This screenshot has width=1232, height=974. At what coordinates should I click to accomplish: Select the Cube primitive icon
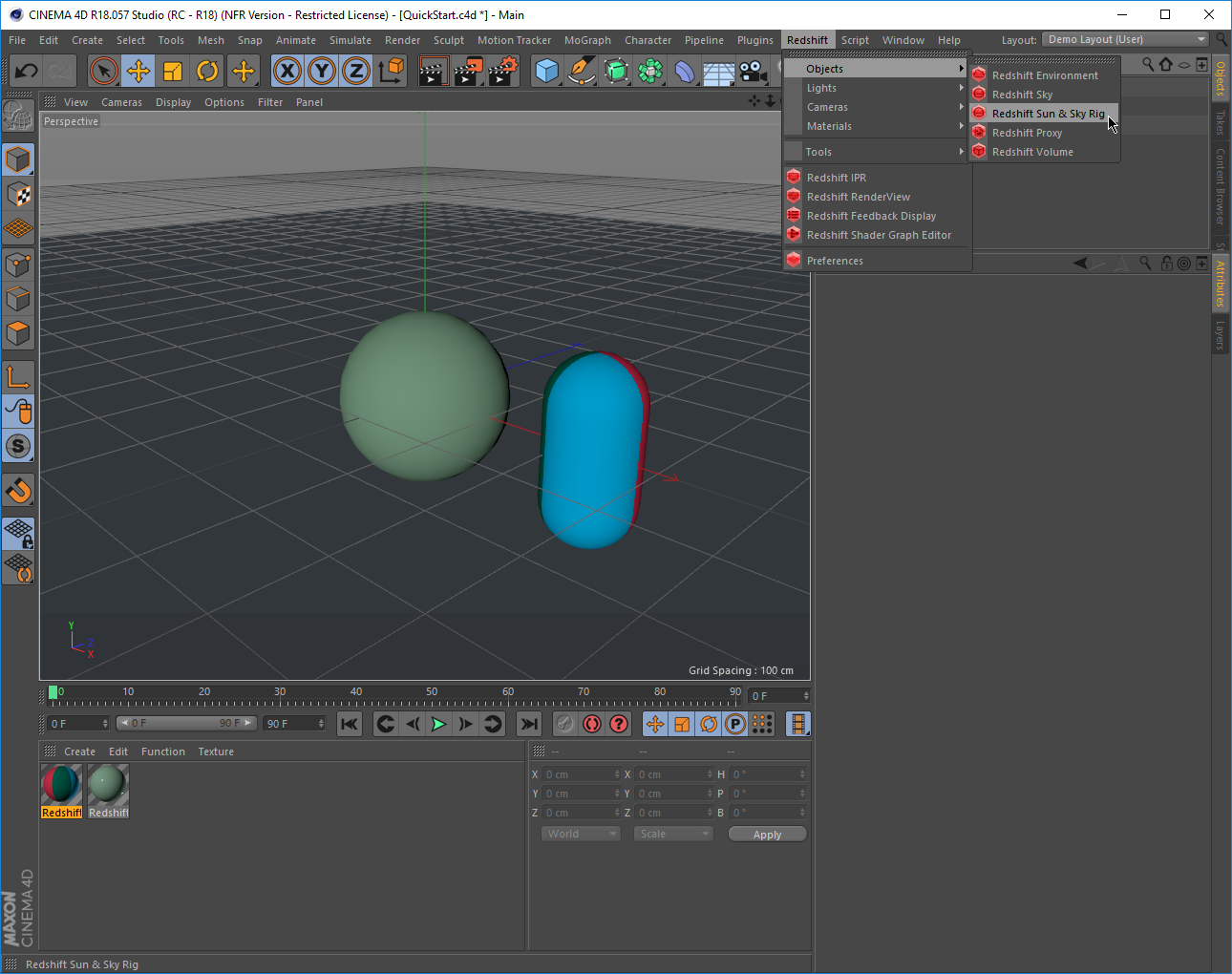click(x=547, y=71)
